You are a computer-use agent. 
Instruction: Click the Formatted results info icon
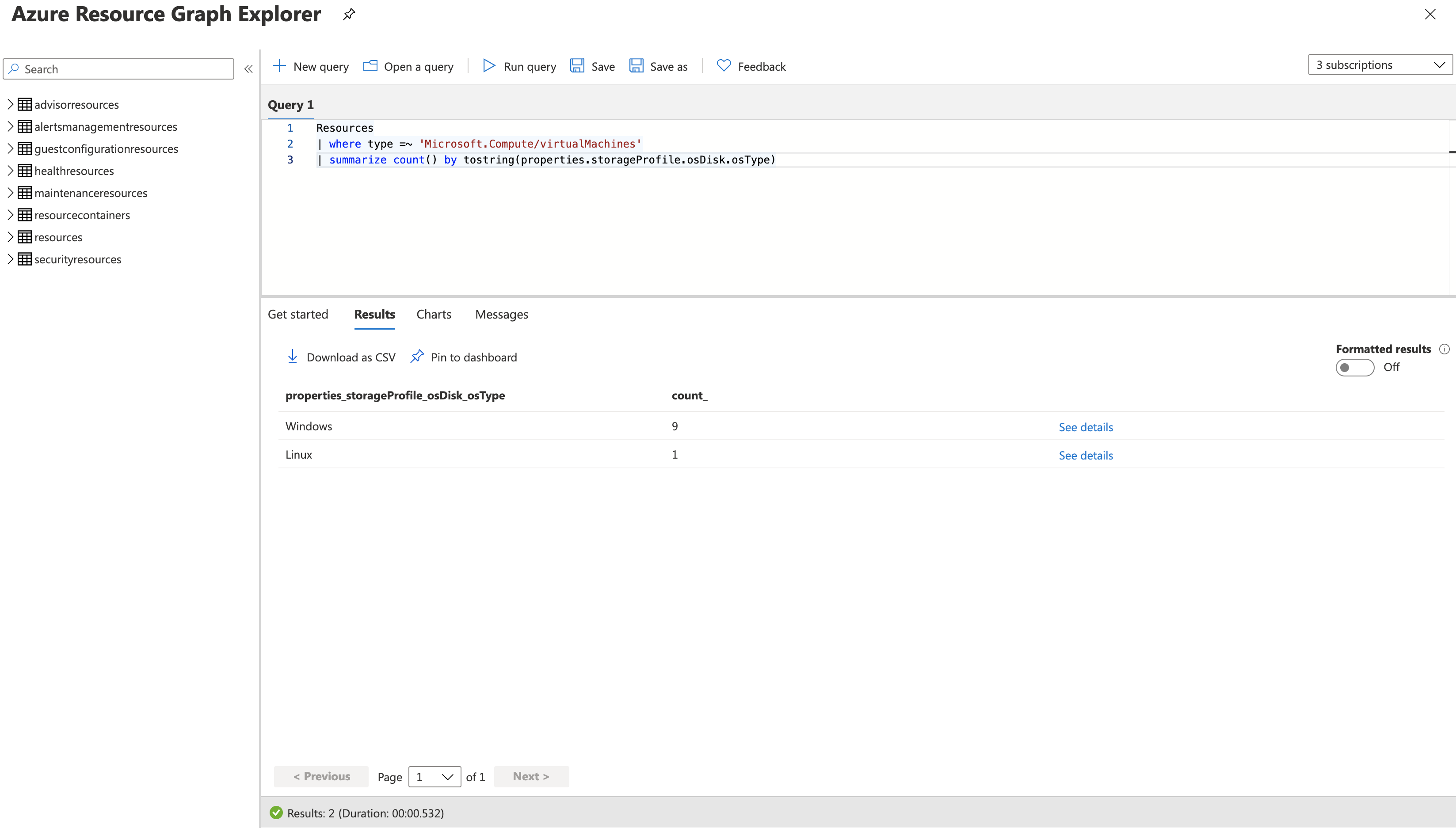1444,349
